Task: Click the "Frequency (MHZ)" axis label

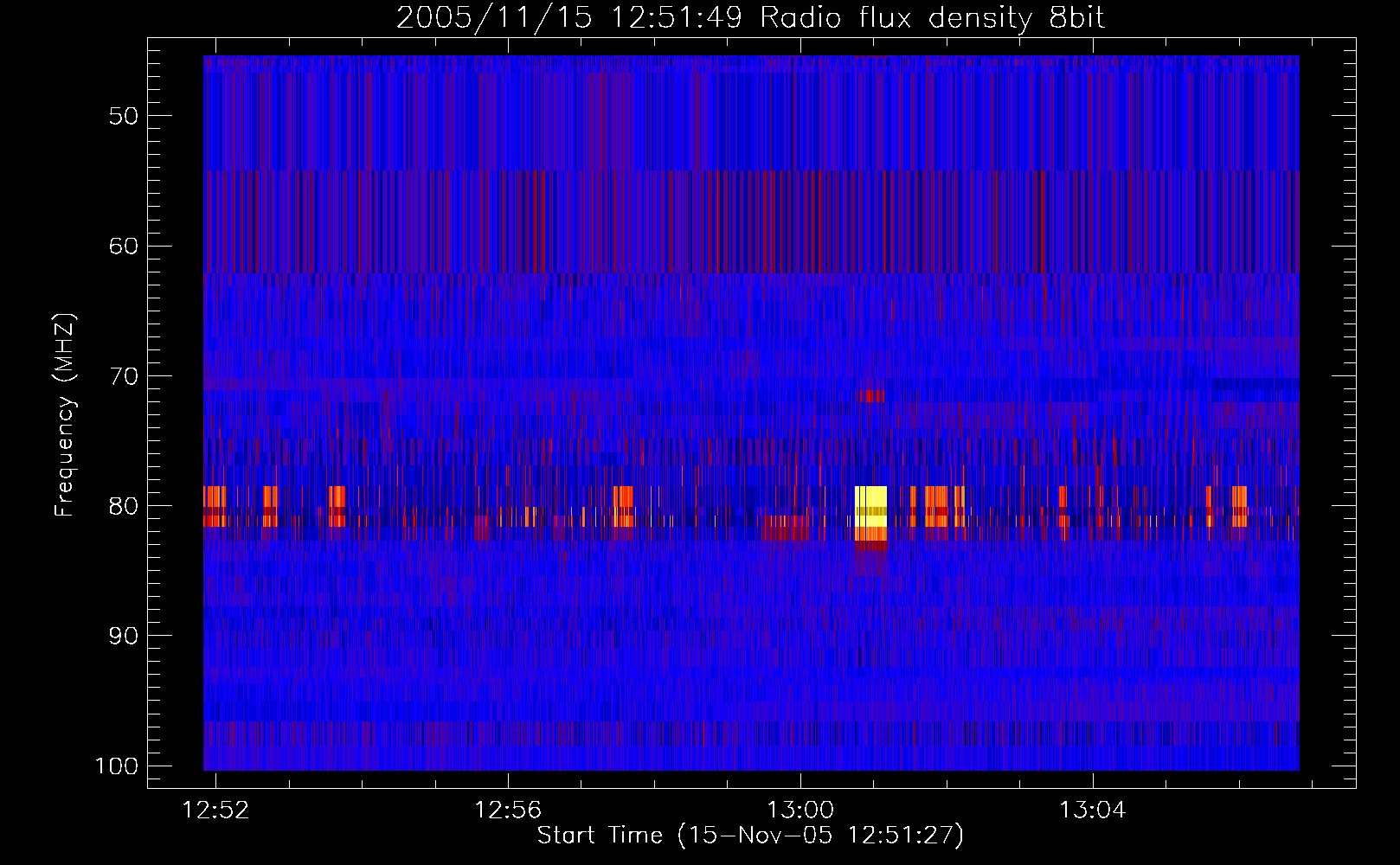Action: tap(65, 414)
